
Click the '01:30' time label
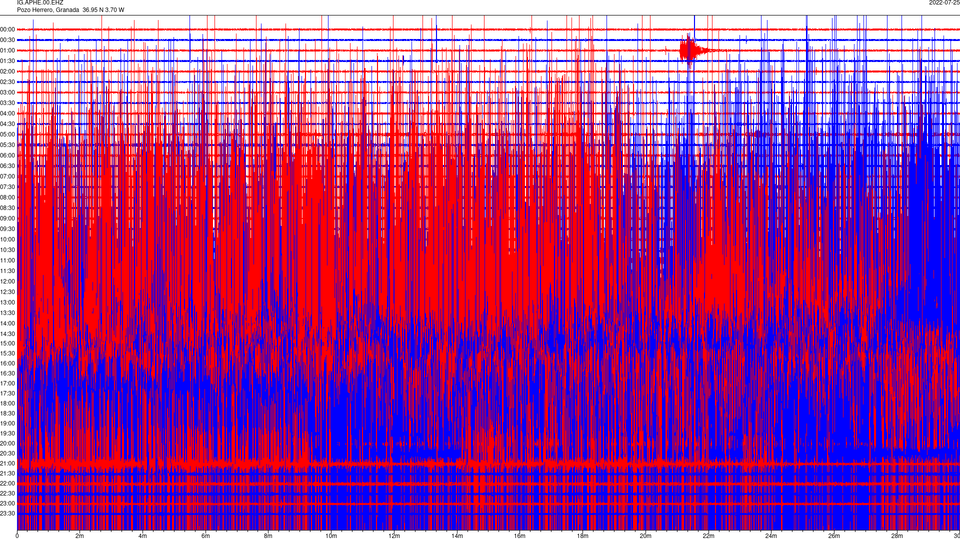[7, 61]
